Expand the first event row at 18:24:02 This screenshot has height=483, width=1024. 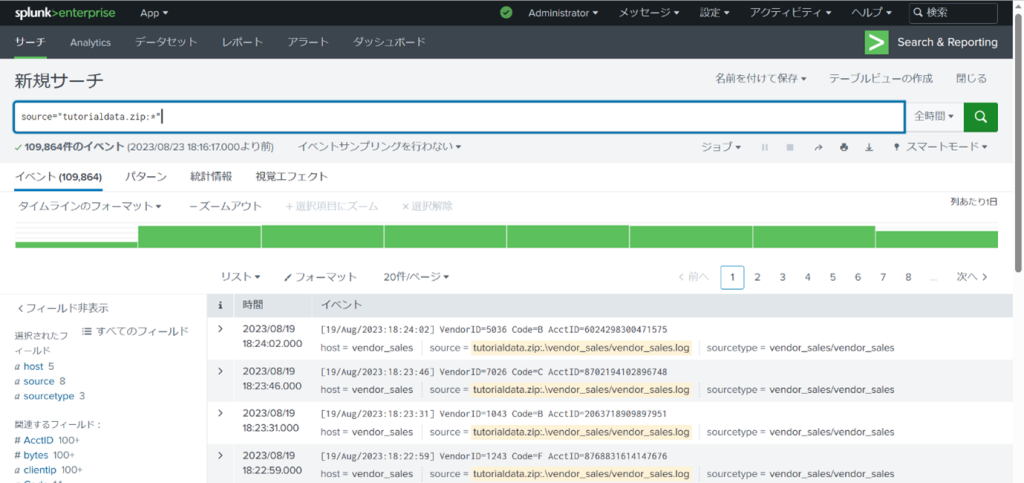pyautogui.click(x=221, y=329)
